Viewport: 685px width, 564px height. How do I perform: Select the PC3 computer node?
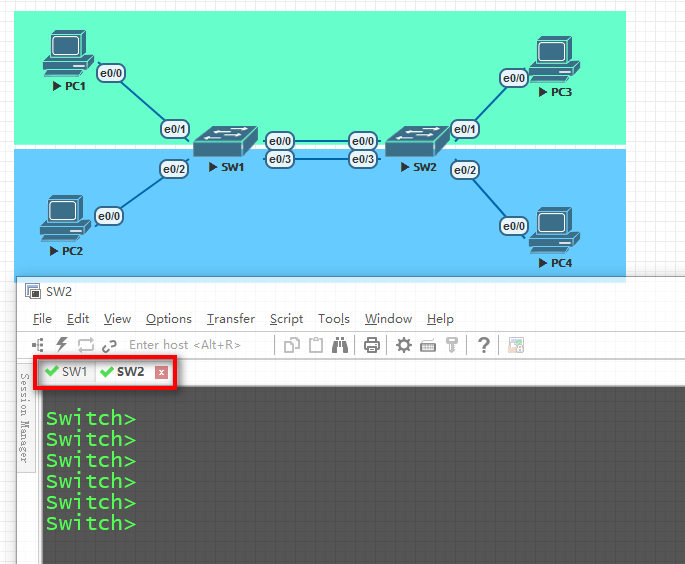[554, 60]
